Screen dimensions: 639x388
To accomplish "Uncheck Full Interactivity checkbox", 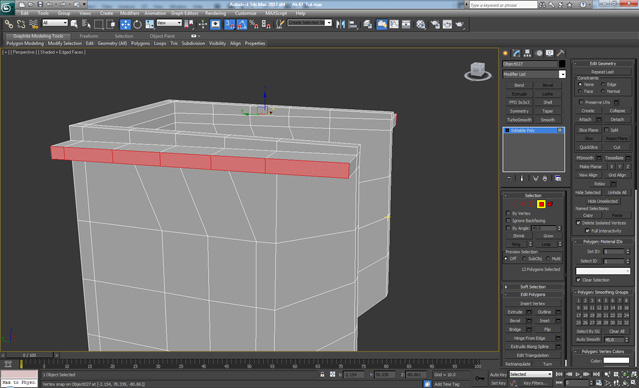I will coord(588,231).
